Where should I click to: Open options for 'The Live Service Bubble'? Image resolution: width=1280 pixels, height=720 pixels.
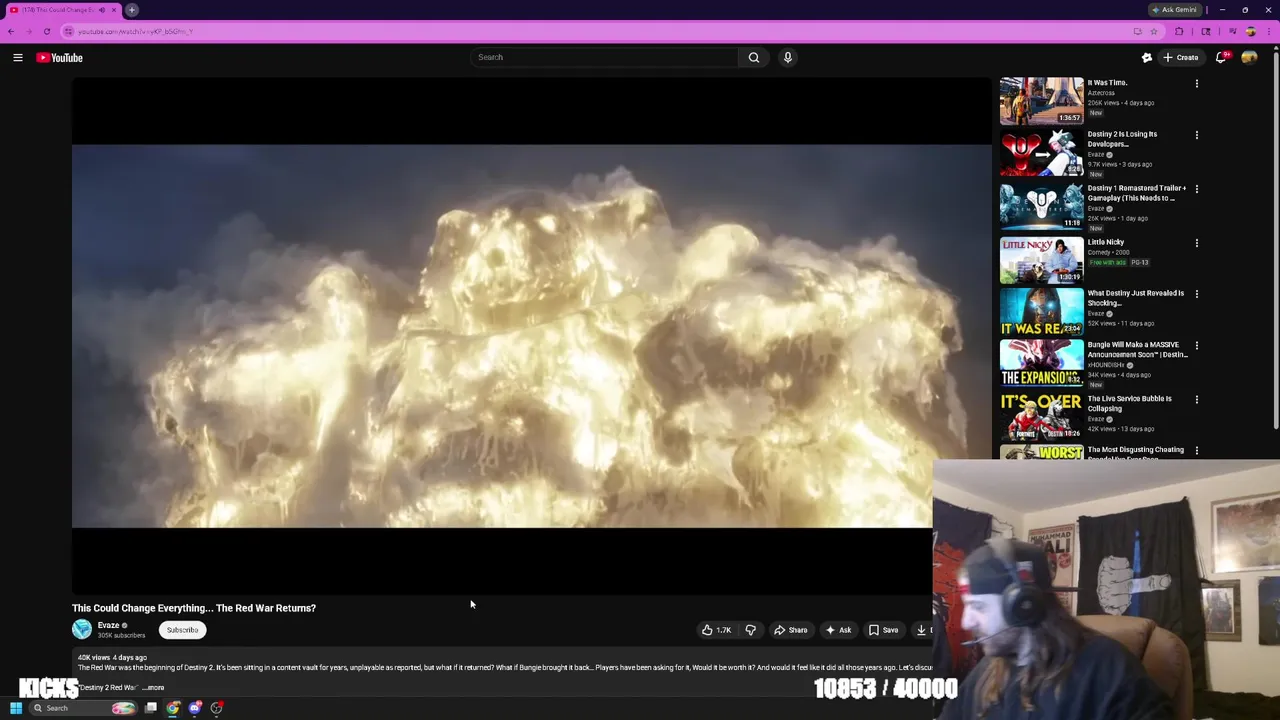click(1197, 400)
